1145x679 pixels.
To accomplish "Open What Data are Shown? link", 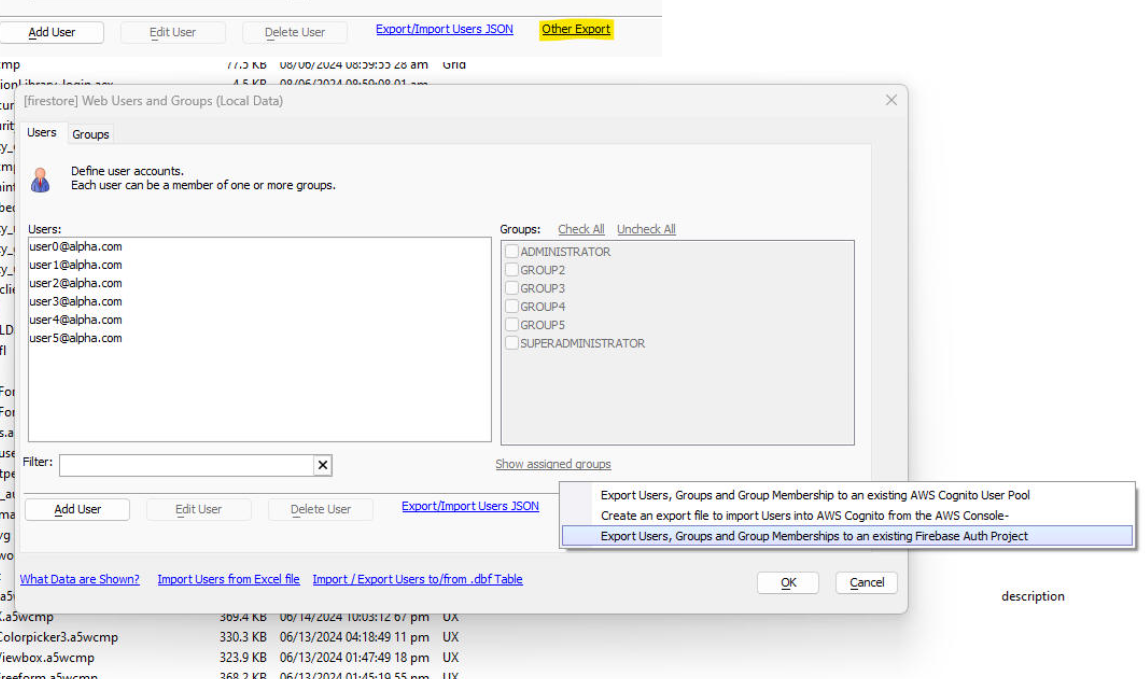I will [80, 579].
